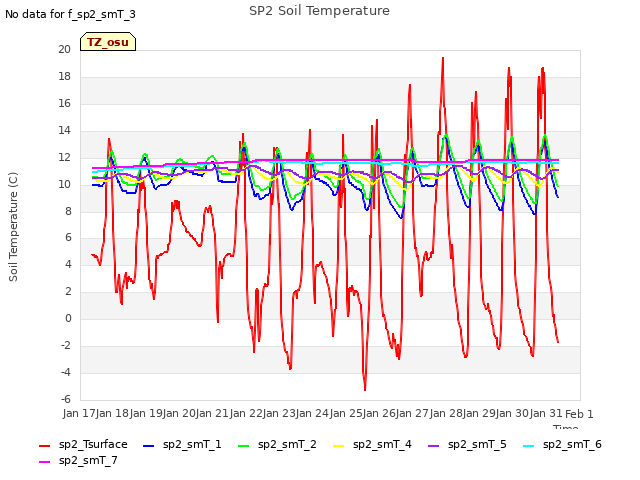Click the 0 y-axis tick label
The height and width of the screenshot is (480, 640).
click(68, 318)
